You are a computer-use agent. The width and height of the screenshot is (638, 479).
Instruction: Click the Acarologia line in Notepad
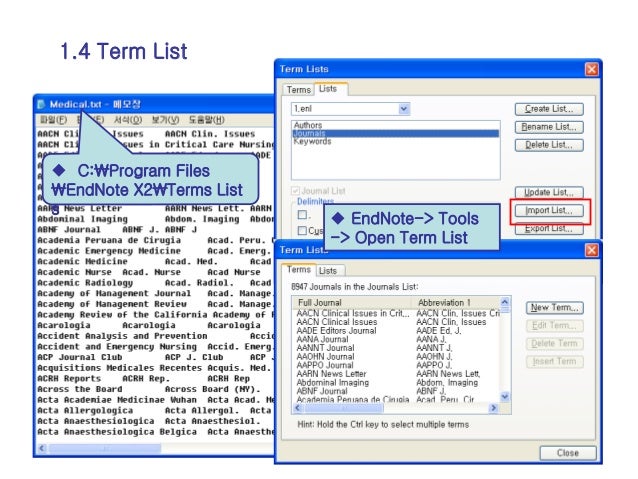pos(149,325)
